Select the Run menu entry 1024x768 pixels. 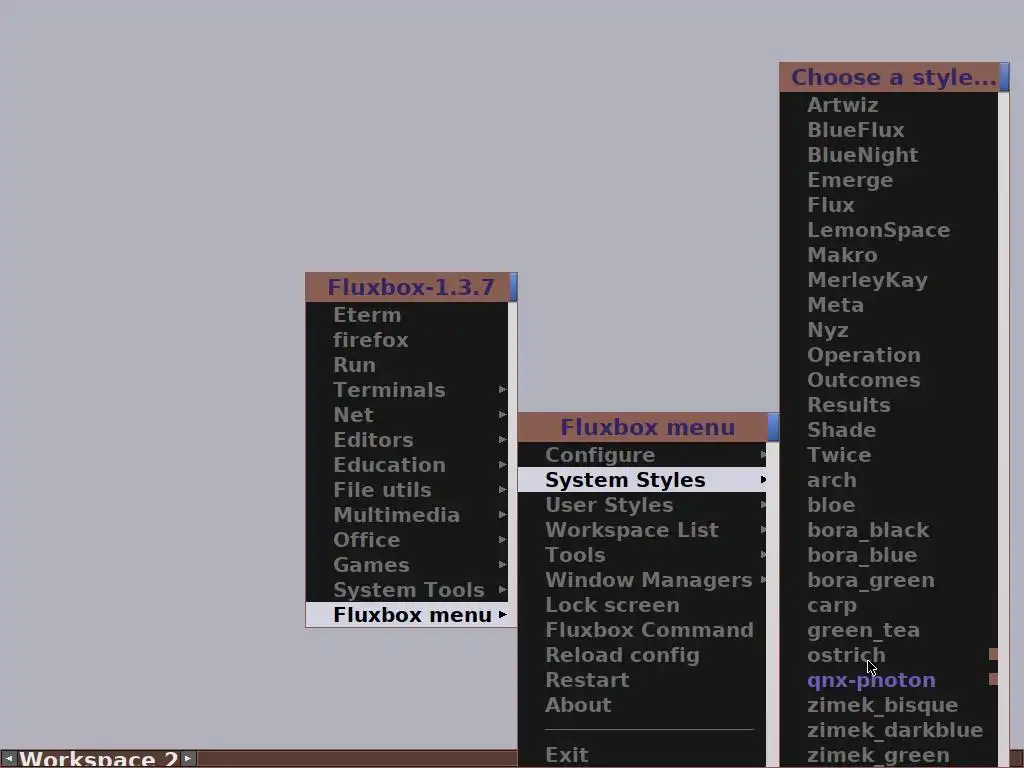pos(407,364)
